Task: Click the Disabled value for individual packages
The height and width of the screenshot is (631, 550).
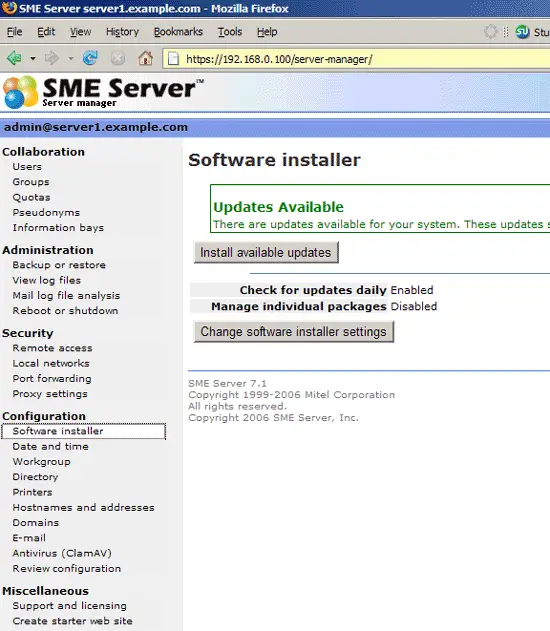Action: click(x=414, y=307)
